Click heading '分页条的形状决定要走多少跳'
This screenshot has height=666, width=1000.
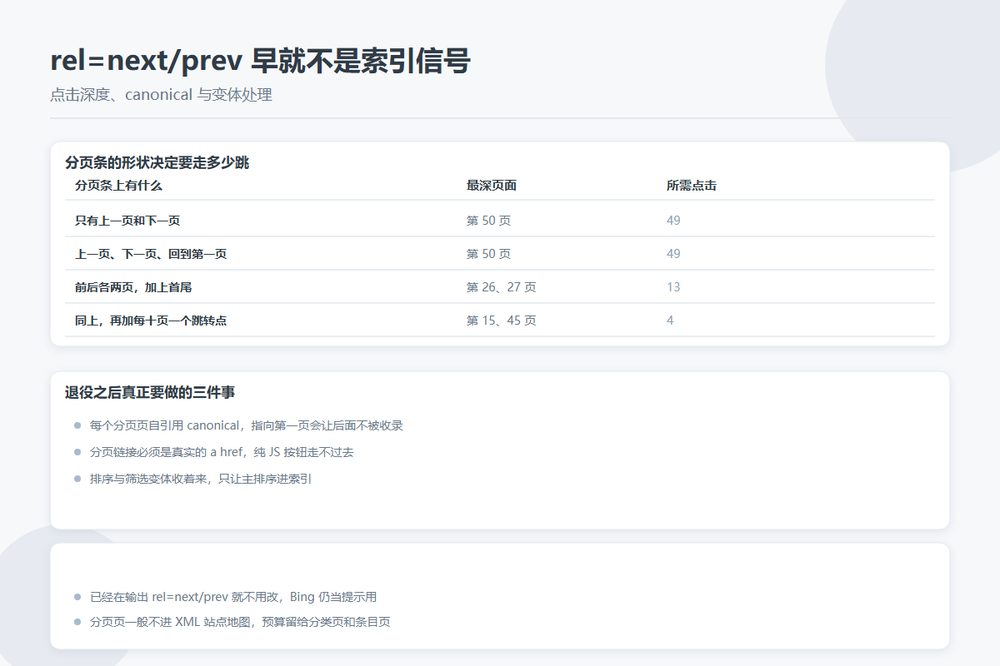click(x=157, y=163)
